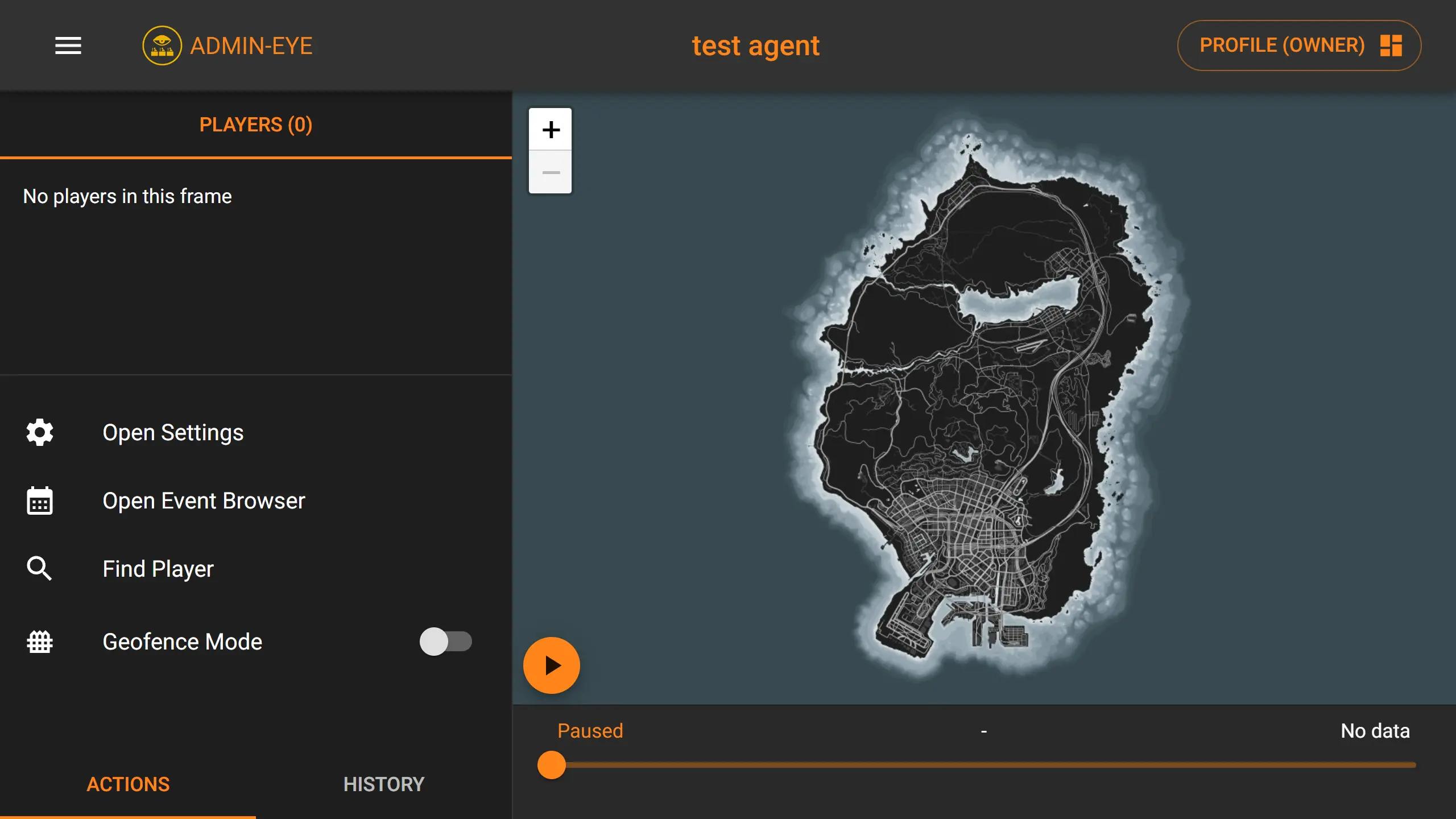Image resolution: width=1456 pixels, height=819 pixels.
Task: Click the settings gear icon
Action: click(40, 432)
